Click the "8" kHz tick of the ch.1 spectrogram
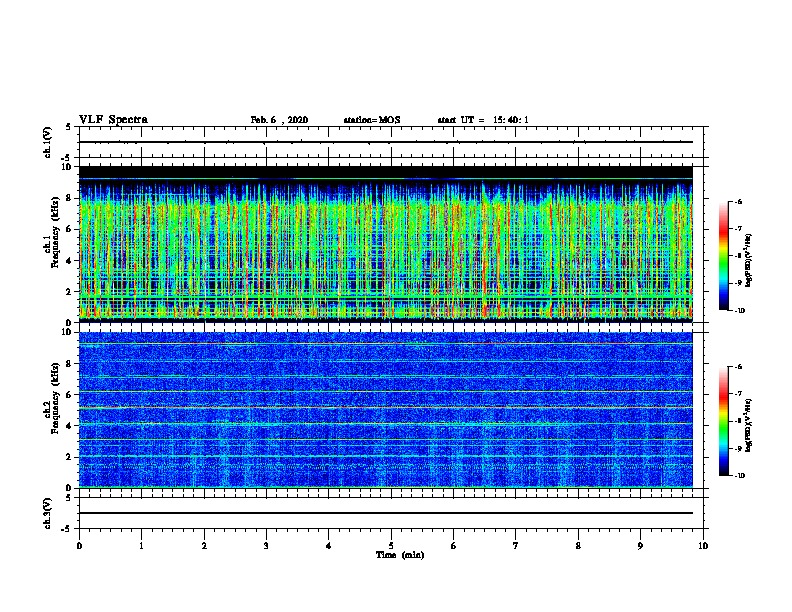Screen dimensions: 792x612 pos(70,198)
